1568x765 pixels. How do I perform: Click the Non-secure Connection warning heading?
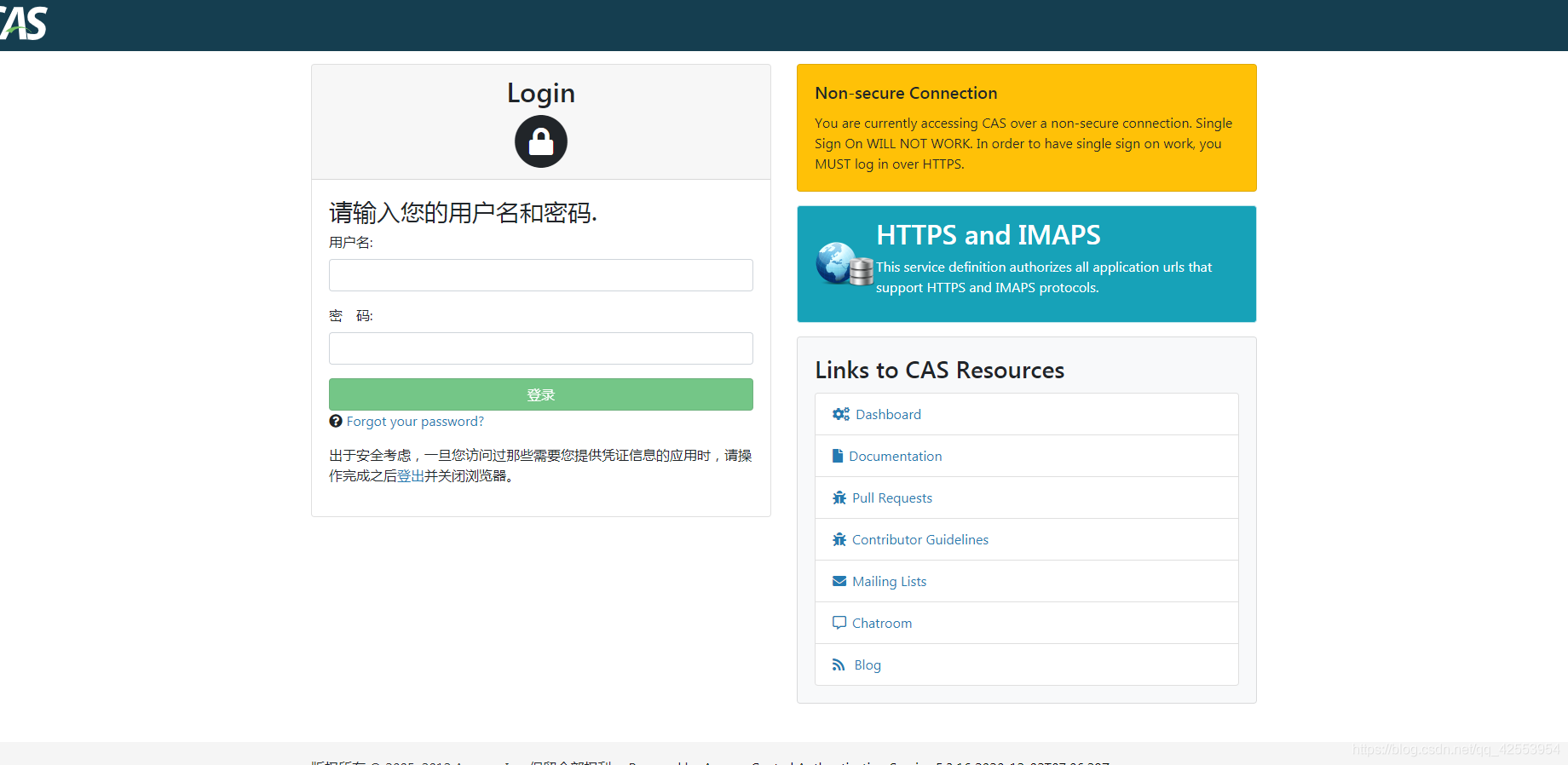[x=906, y=93]
